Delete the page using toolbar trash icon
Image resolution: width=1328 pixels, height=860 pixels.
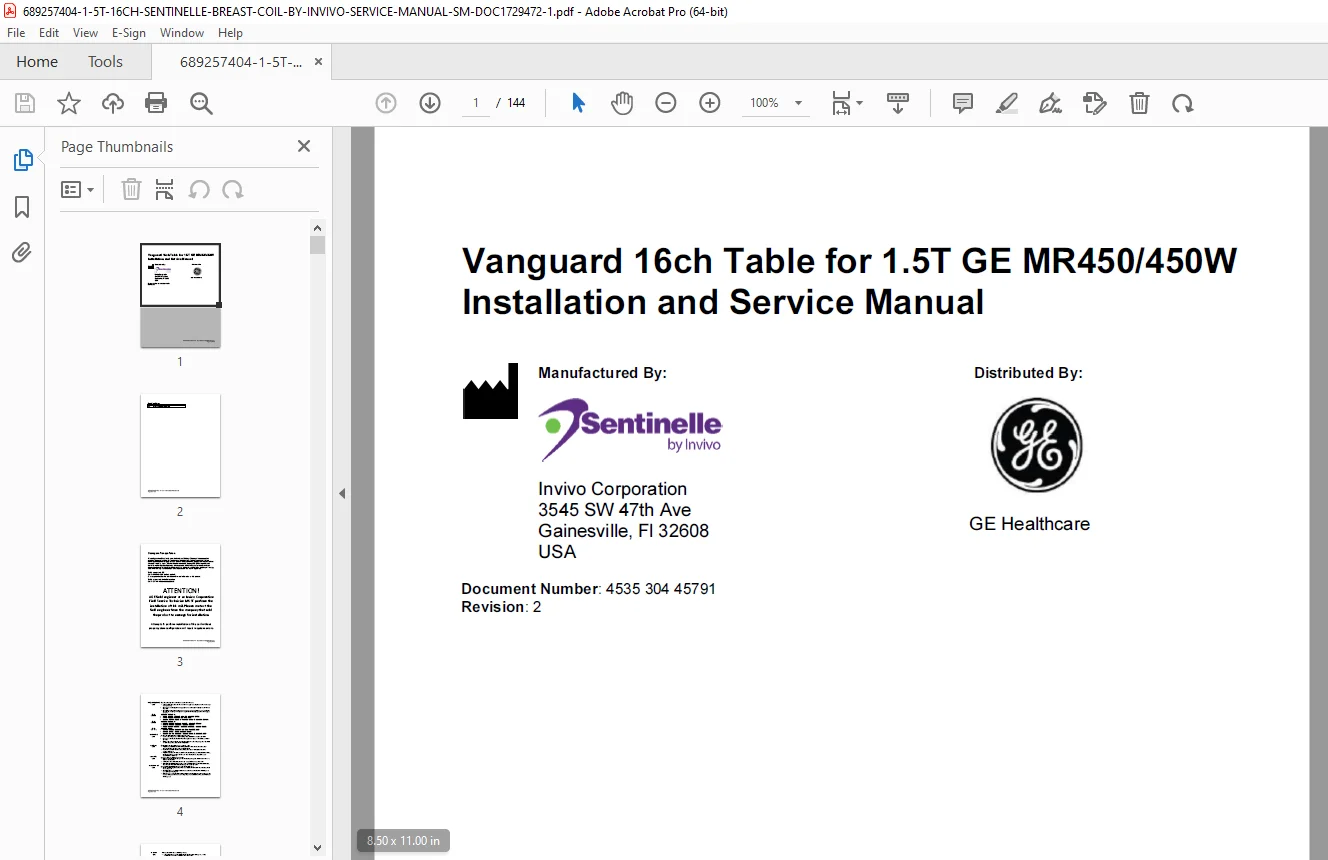tap(1139, 103)
